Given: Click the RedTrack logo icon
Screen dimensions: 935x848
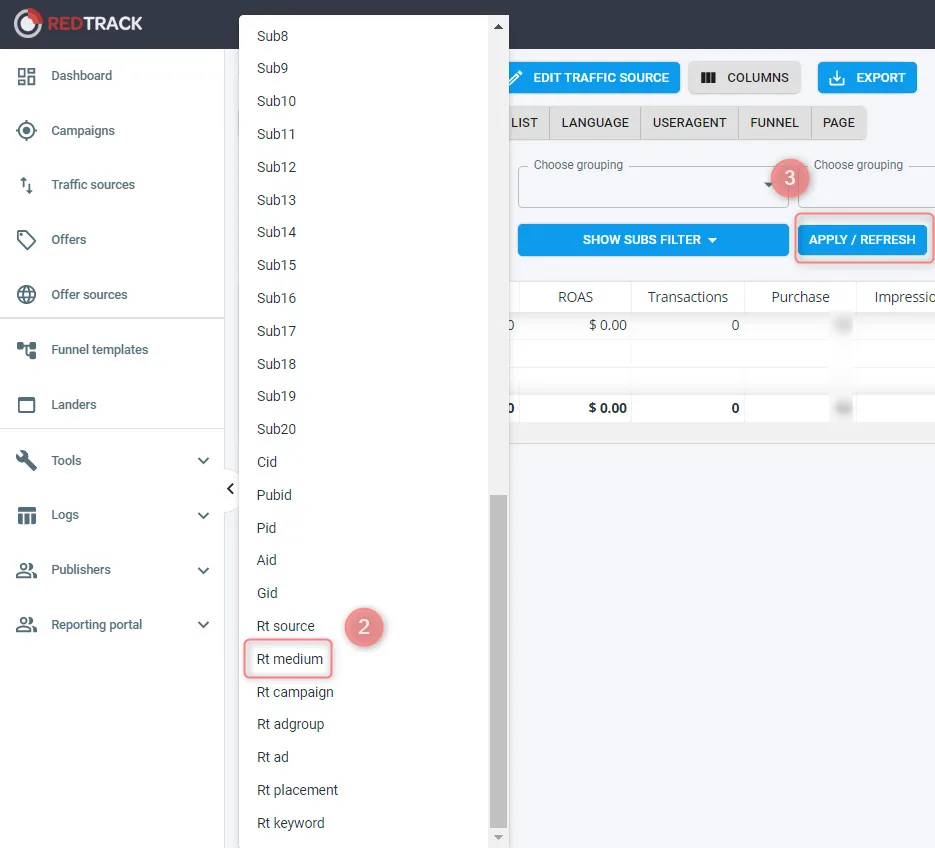Looking at the screenshot, I should coord(27,23).
